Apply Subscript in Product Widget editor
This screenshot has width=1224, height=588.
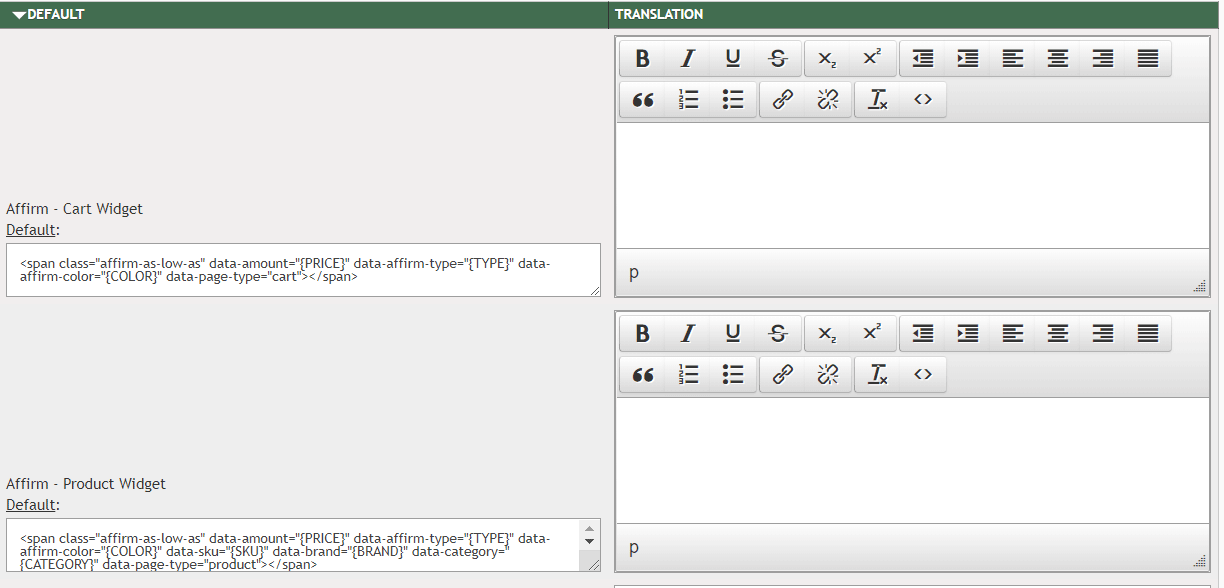827,334
